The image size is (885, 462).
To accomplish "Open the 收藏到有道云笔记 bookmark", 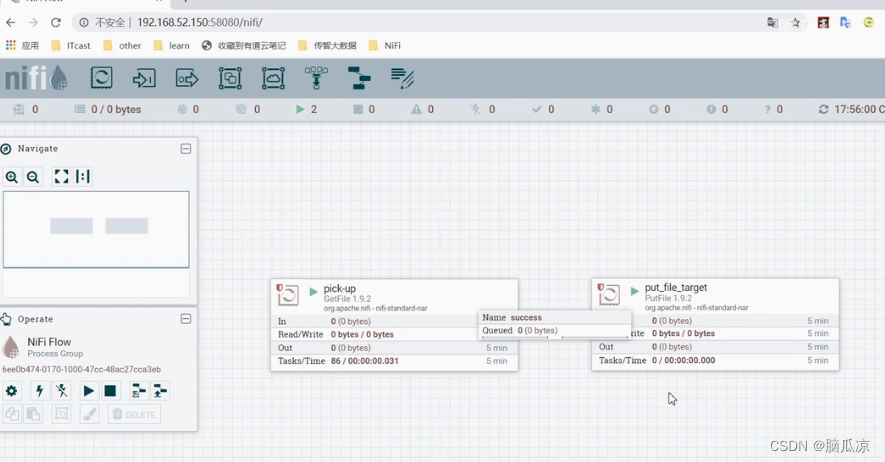I will tap(244, 46).
